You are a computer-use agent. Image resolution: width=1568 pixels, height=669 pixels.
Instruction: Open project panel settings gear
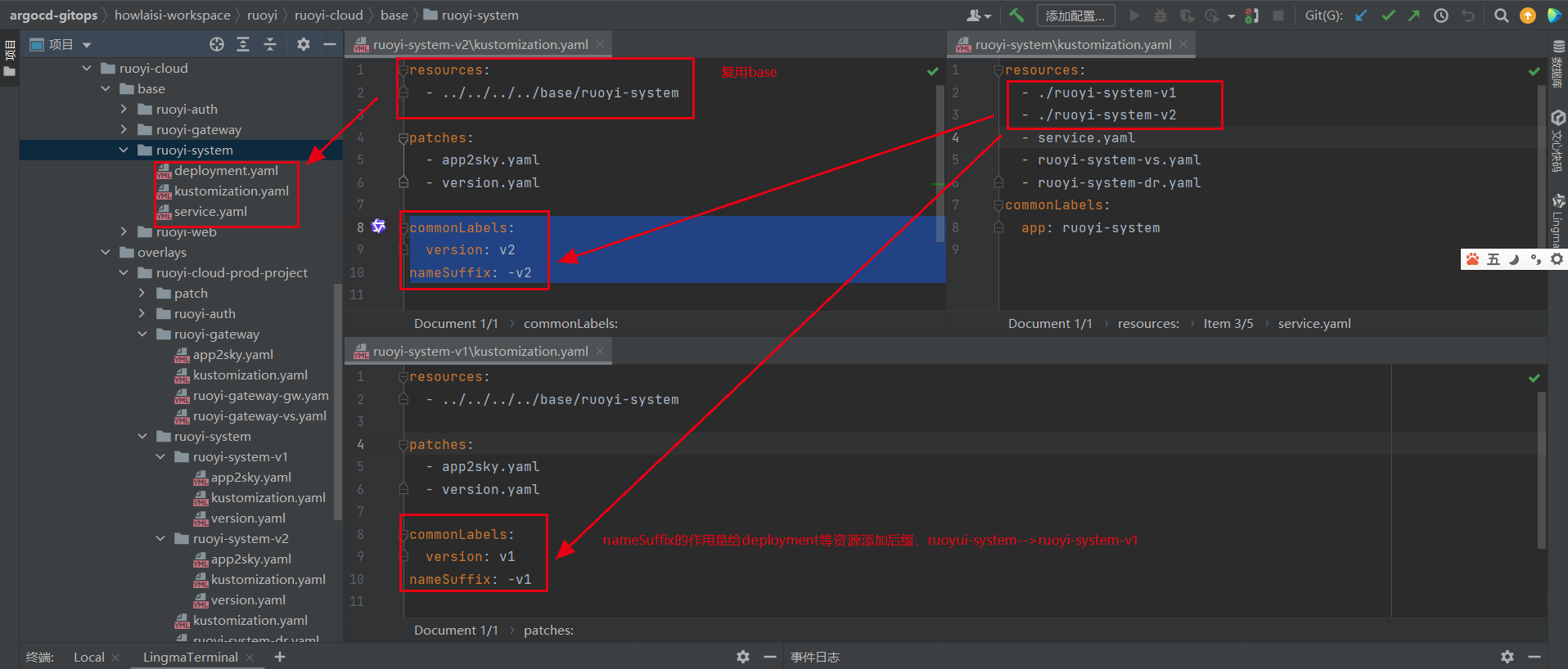pos(304,44)
